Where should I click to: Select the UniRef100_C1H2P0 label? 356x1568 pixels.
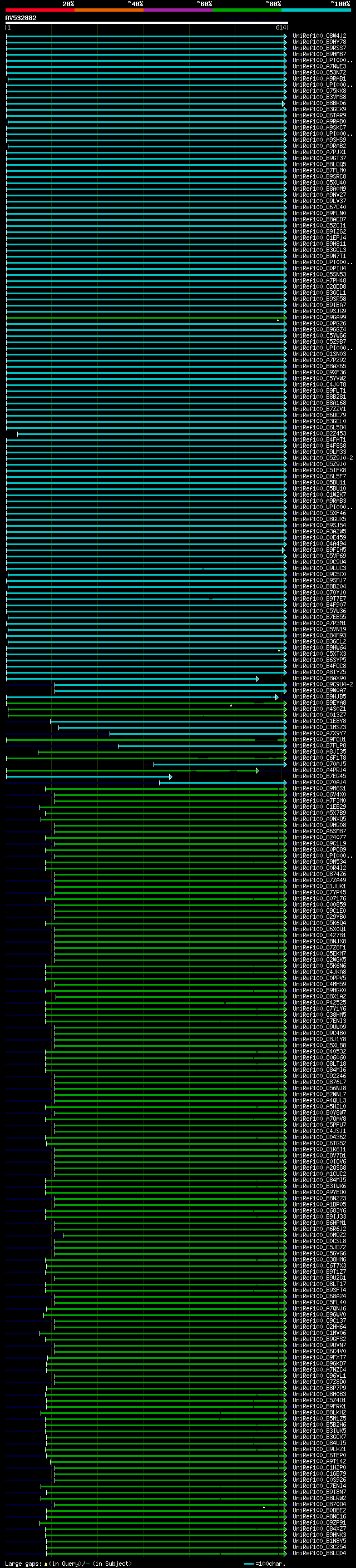coord(319,1468)
